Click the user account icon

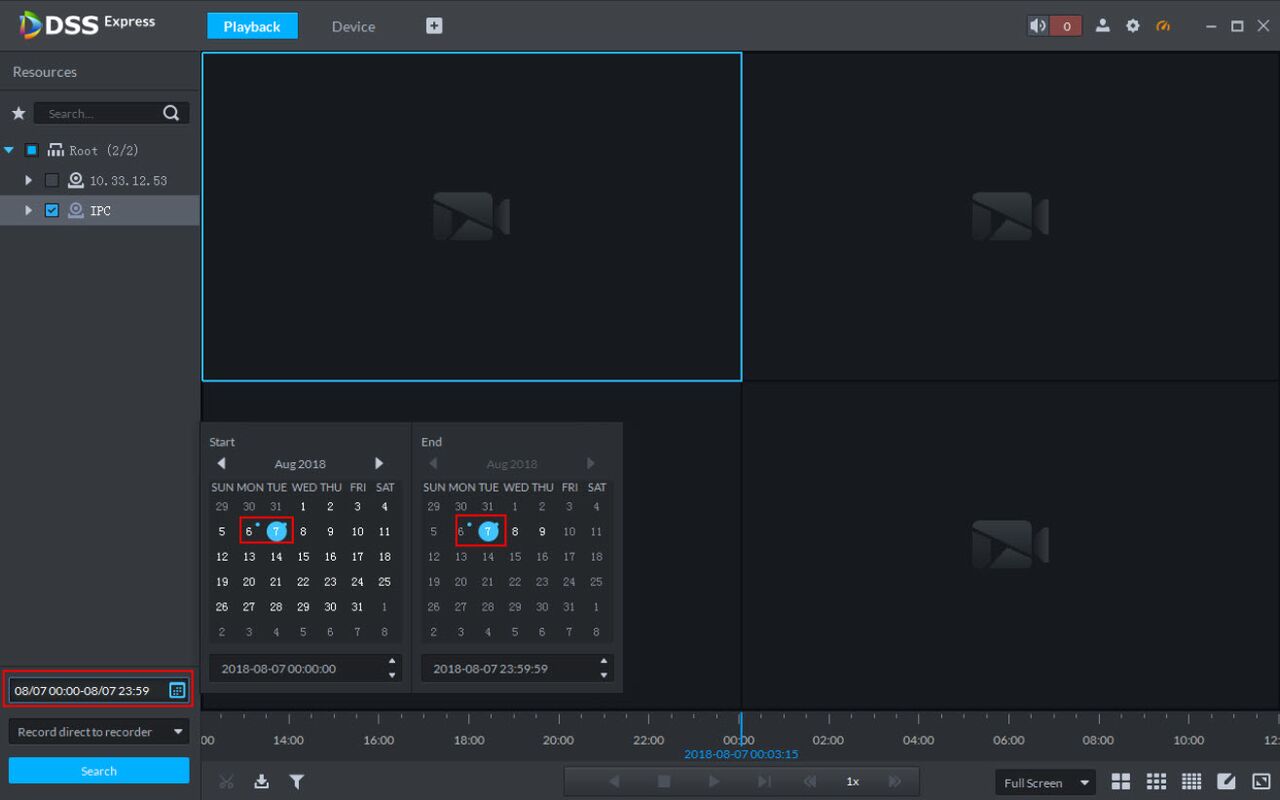tap(1102, 26)
